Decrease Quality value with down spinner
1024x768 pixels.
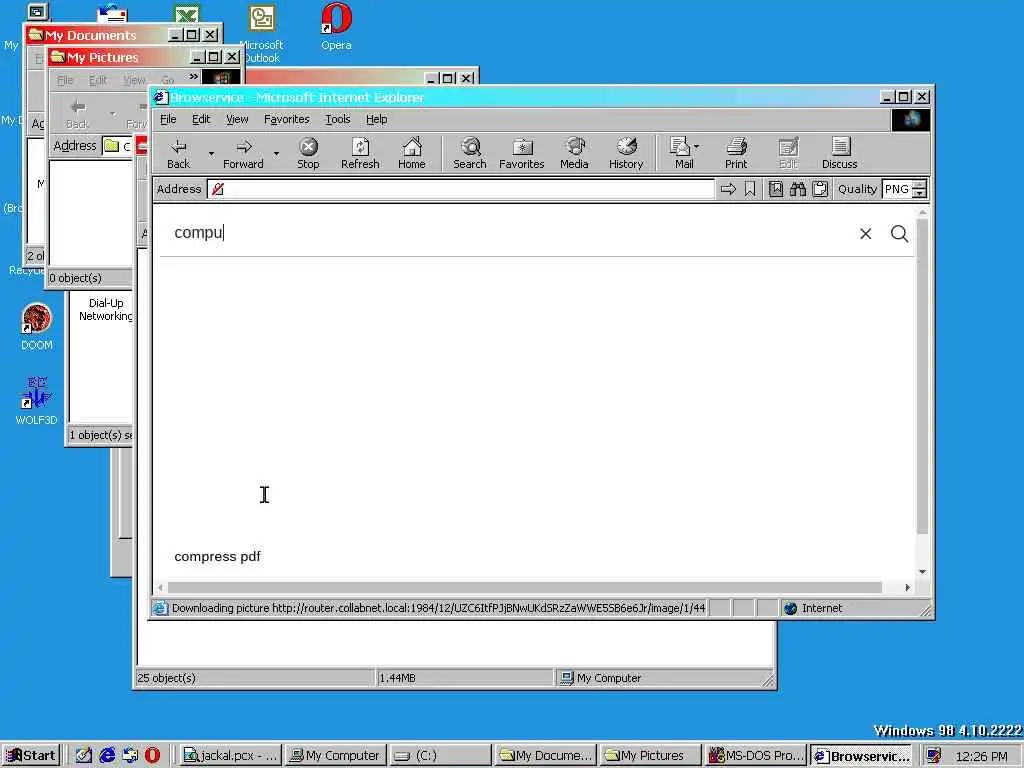coord(920,194)
